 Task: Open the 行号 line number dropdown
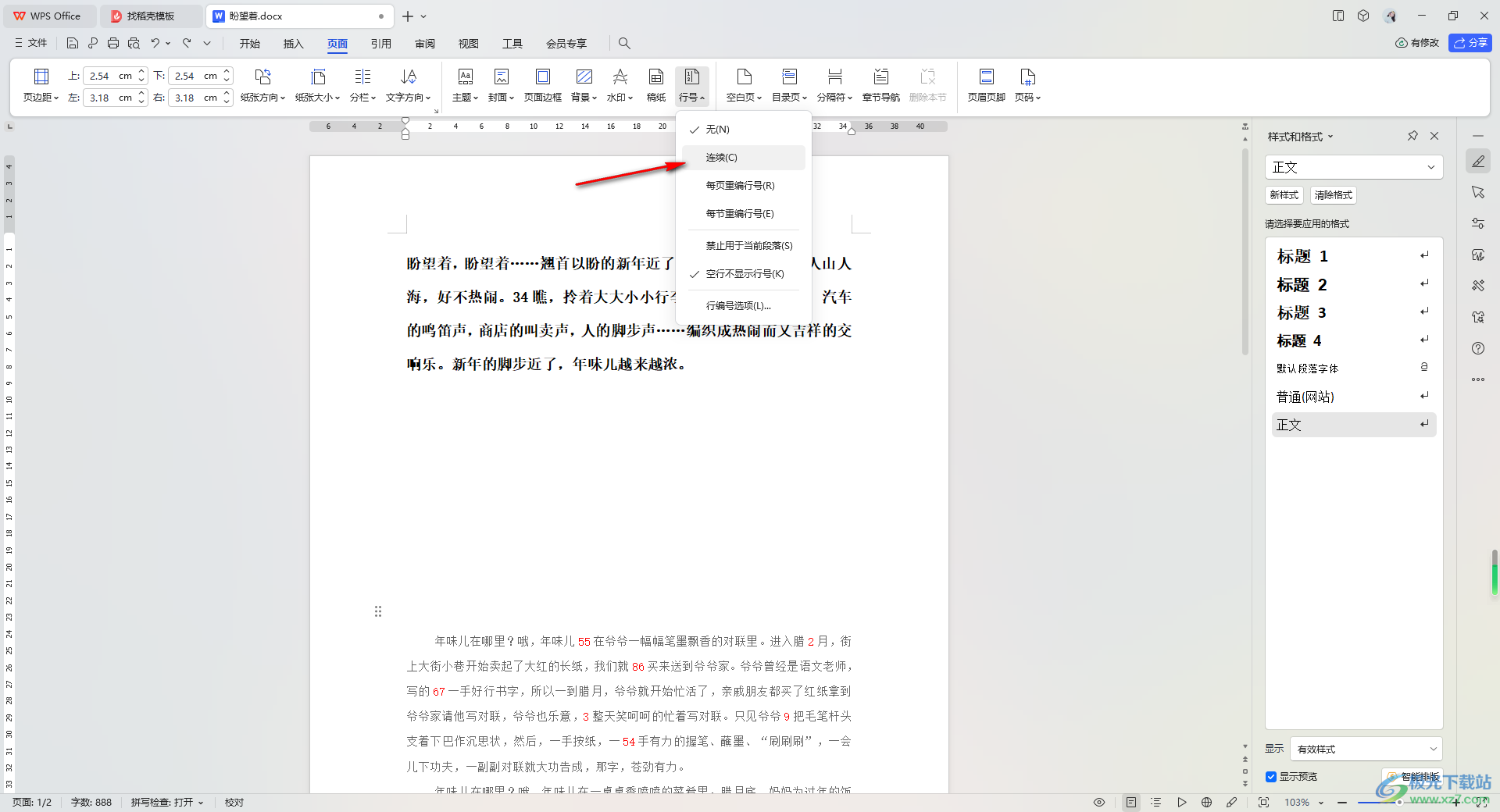pyautogui.click(x=691, y=85)
